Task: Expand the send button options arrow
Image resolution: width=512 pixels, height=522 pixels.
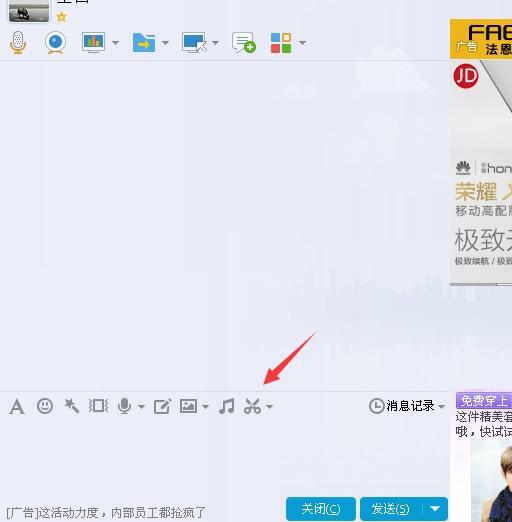Action: (435, 508)
